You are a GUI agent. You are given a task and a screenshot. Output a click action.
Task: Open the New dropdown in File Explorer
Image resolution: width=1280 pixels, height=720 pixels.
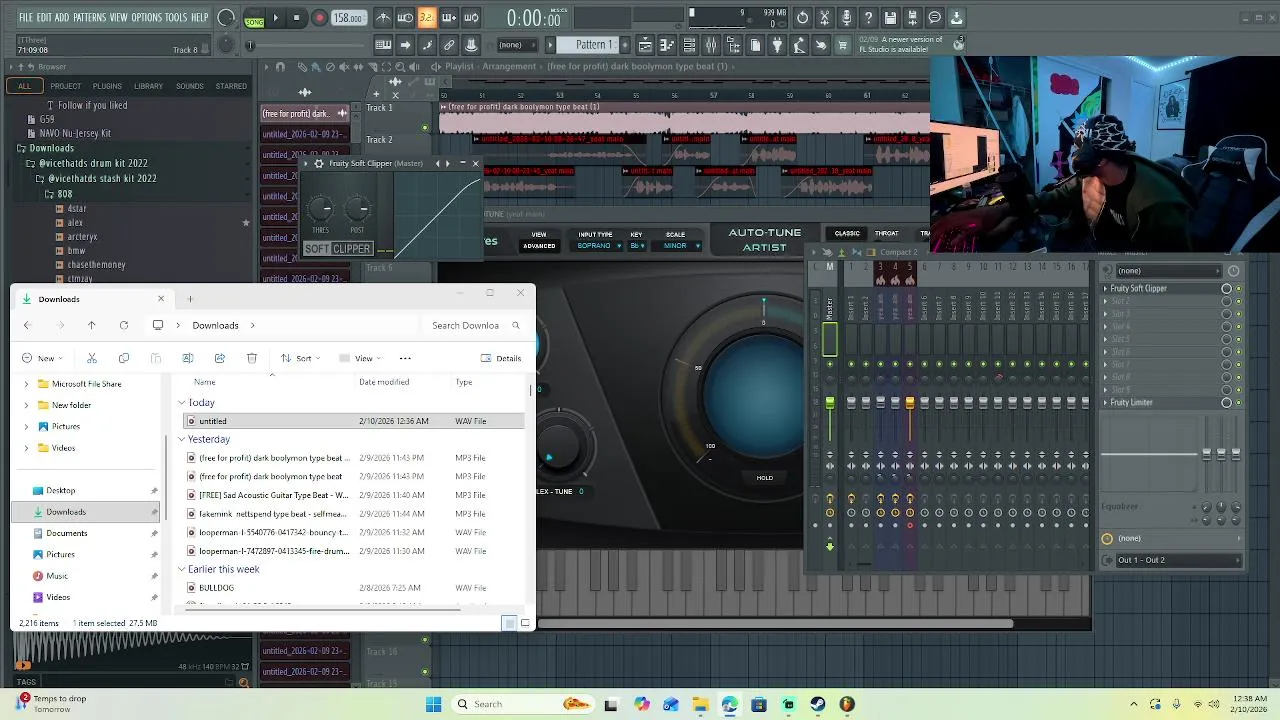42,358
